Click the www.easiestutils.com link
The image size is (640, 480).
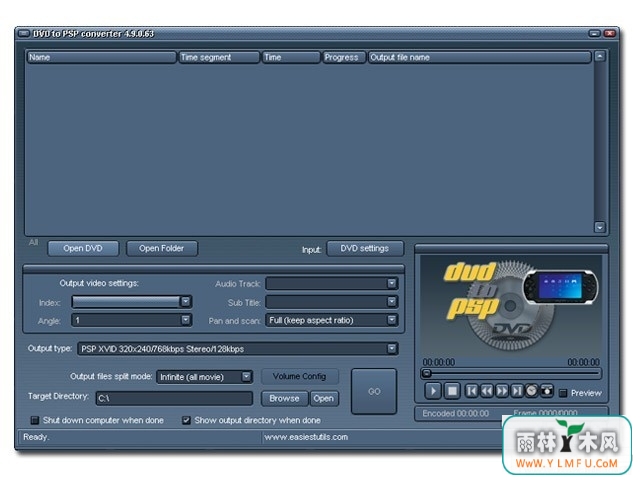tap(306, 437)
